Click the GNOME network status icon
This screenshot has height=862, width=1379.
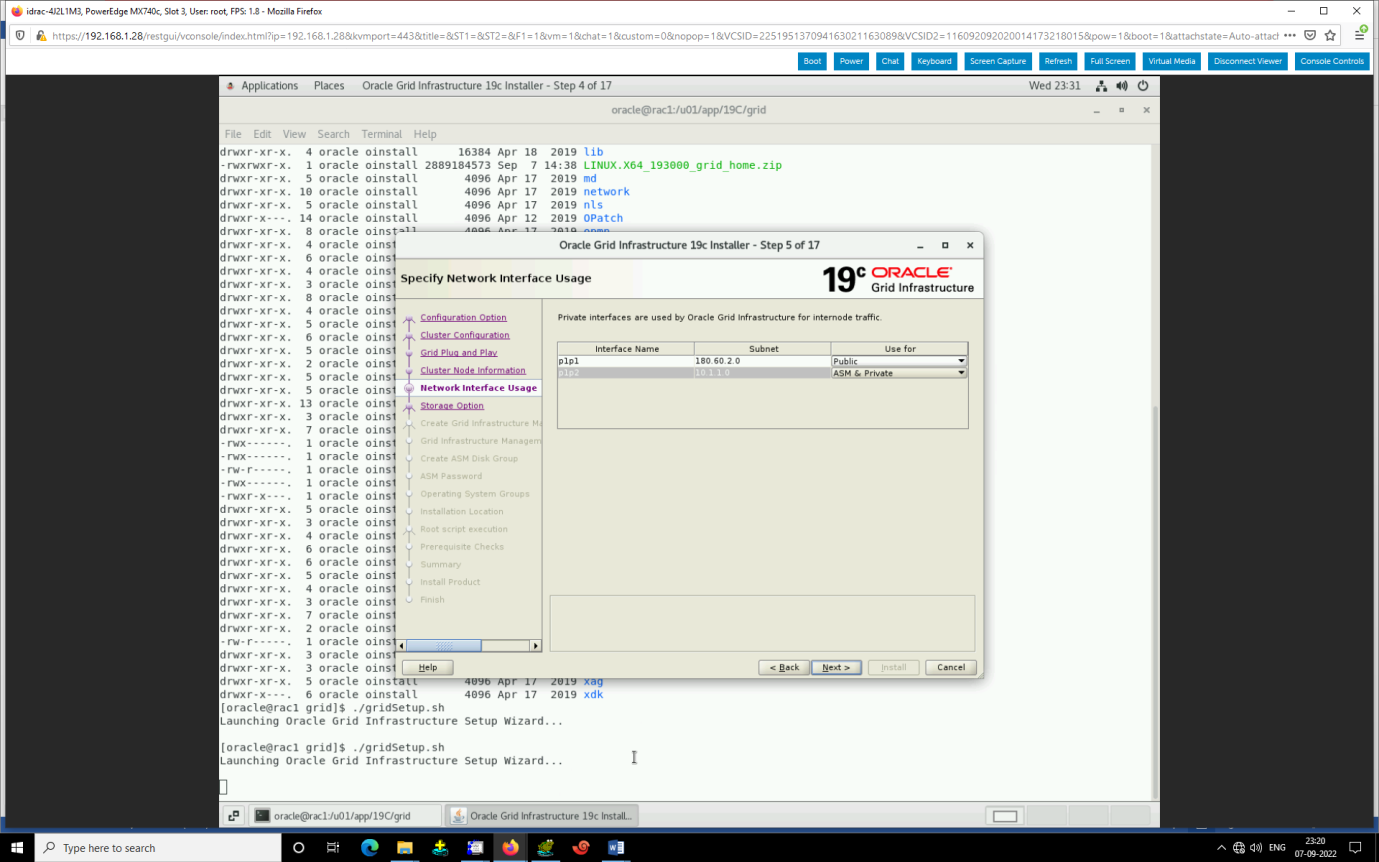[1101, 86]
